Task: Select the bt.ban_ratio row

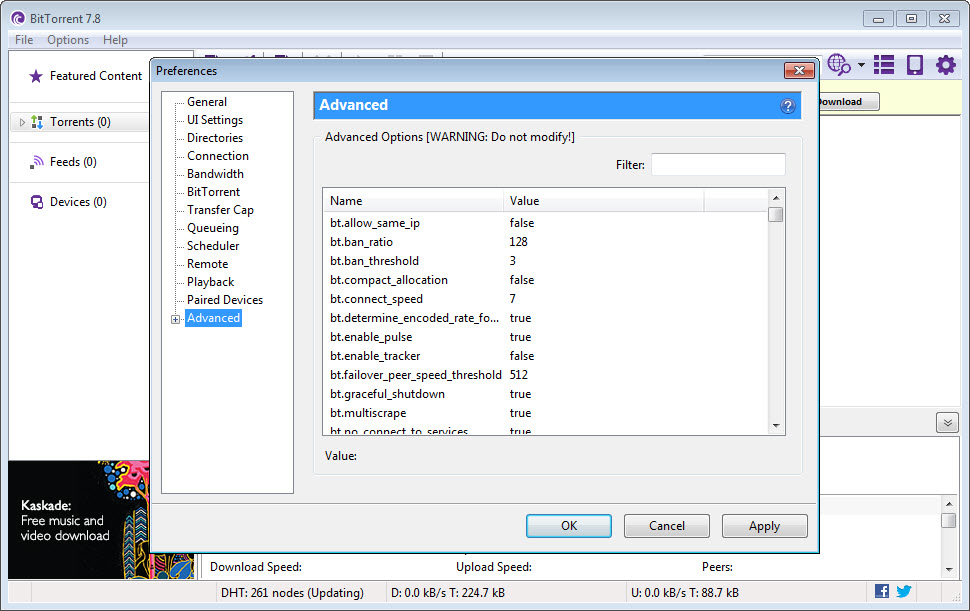Action: 545,242
